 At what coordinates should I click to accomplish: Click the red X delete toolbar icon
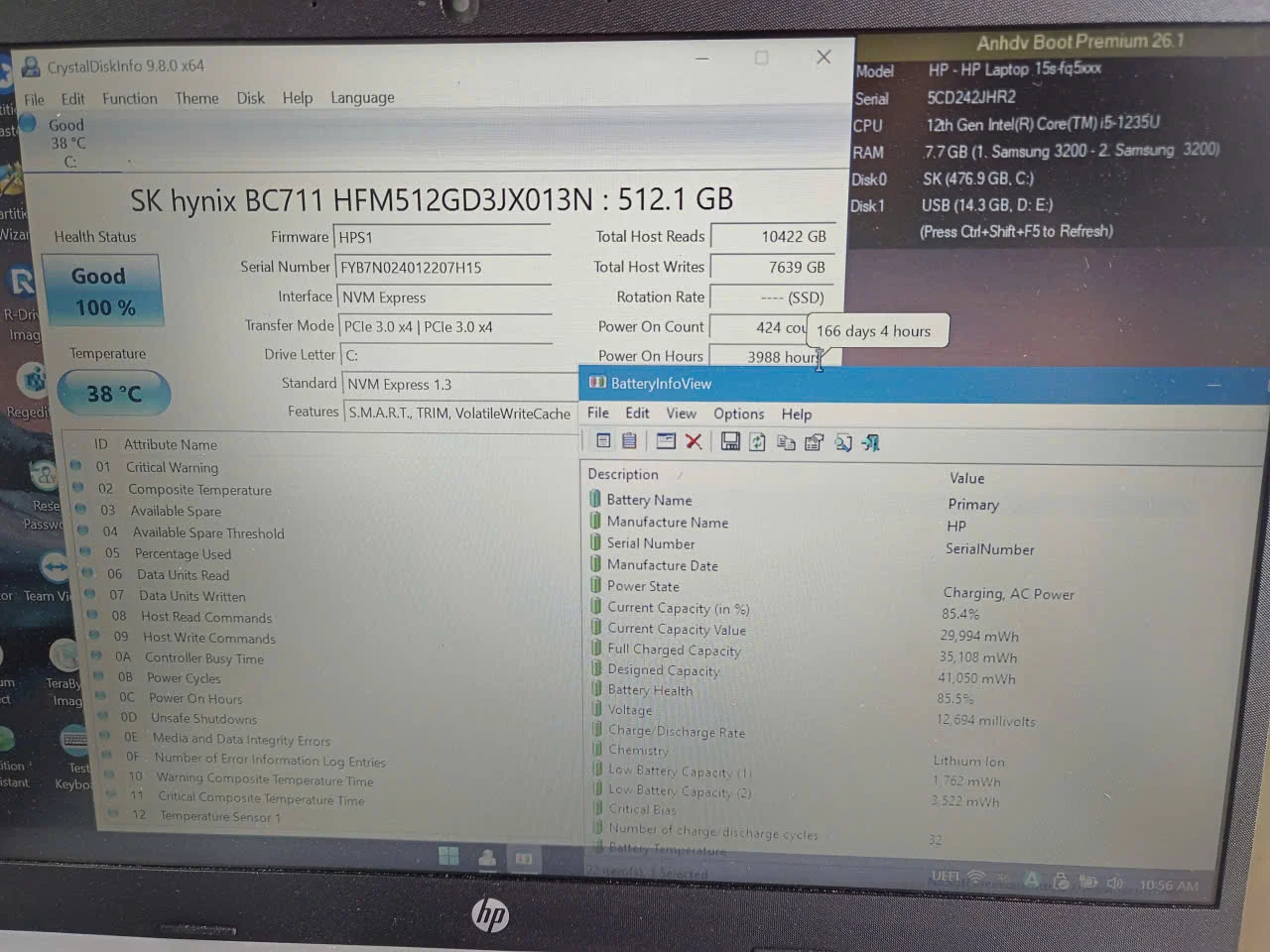coord(694,441)
